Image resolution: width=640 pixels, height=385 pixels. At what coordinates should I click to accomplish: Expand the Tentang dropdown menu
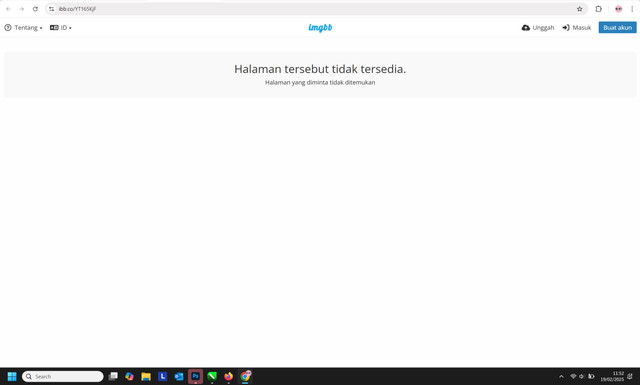click(x=23, y=28)
